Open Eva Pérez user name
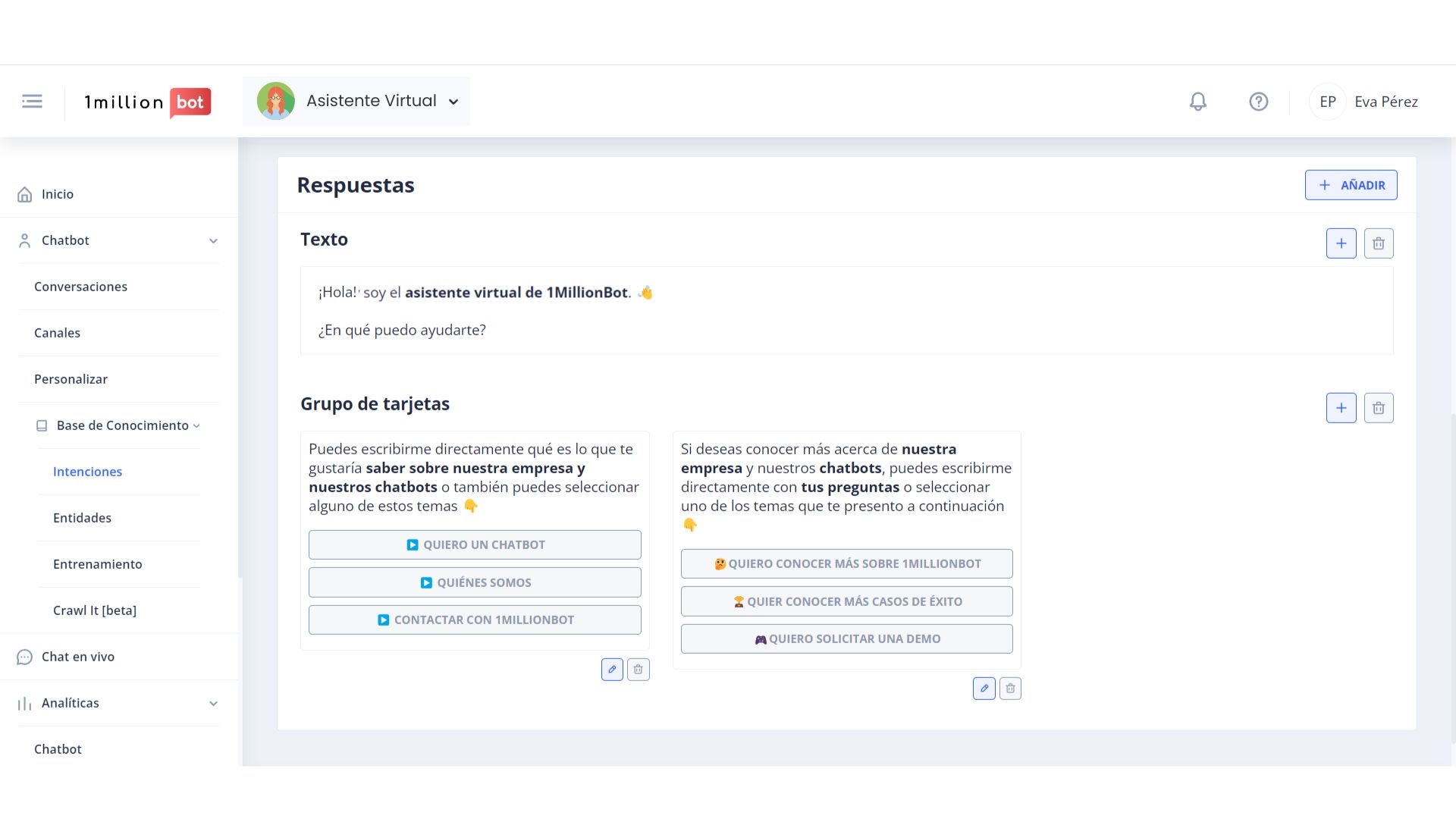This screenshot has height=819, width=1456. pyautogui.click(x=1385, y=102)
